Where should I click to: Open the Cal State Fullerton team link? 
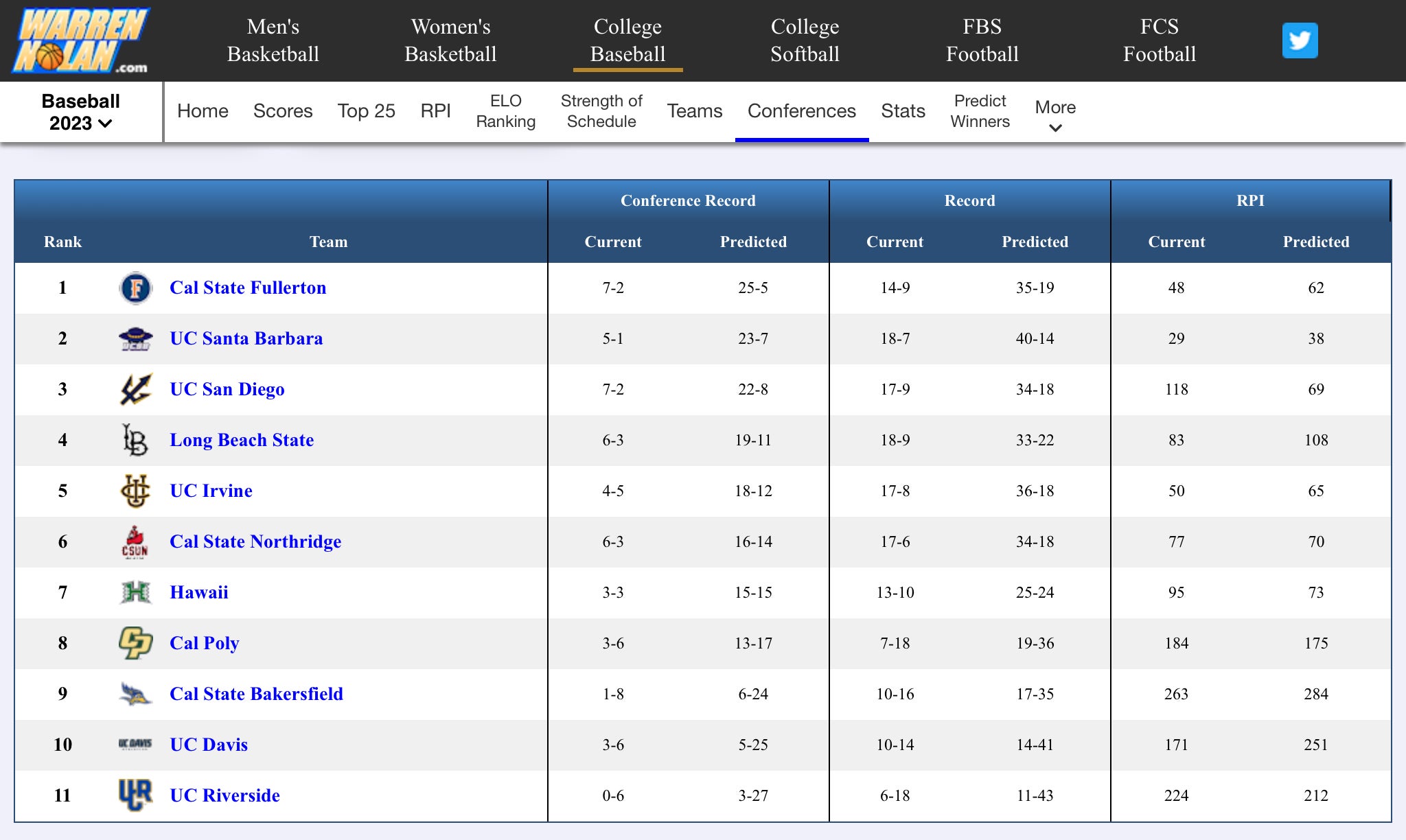tap(248, 288)
